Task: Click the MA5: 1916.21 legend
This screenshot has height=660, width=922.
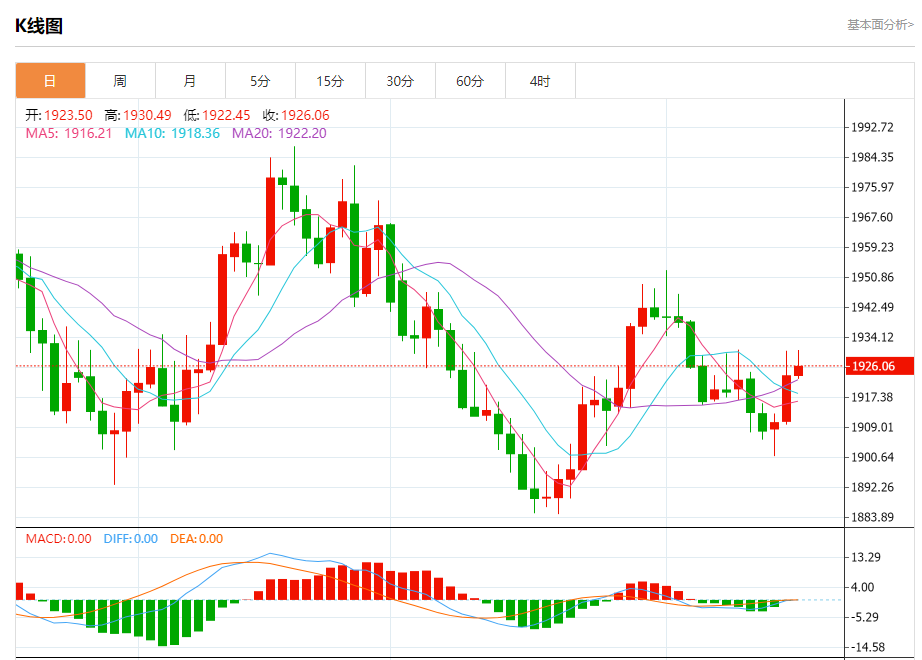Action: tap(69, 134)
